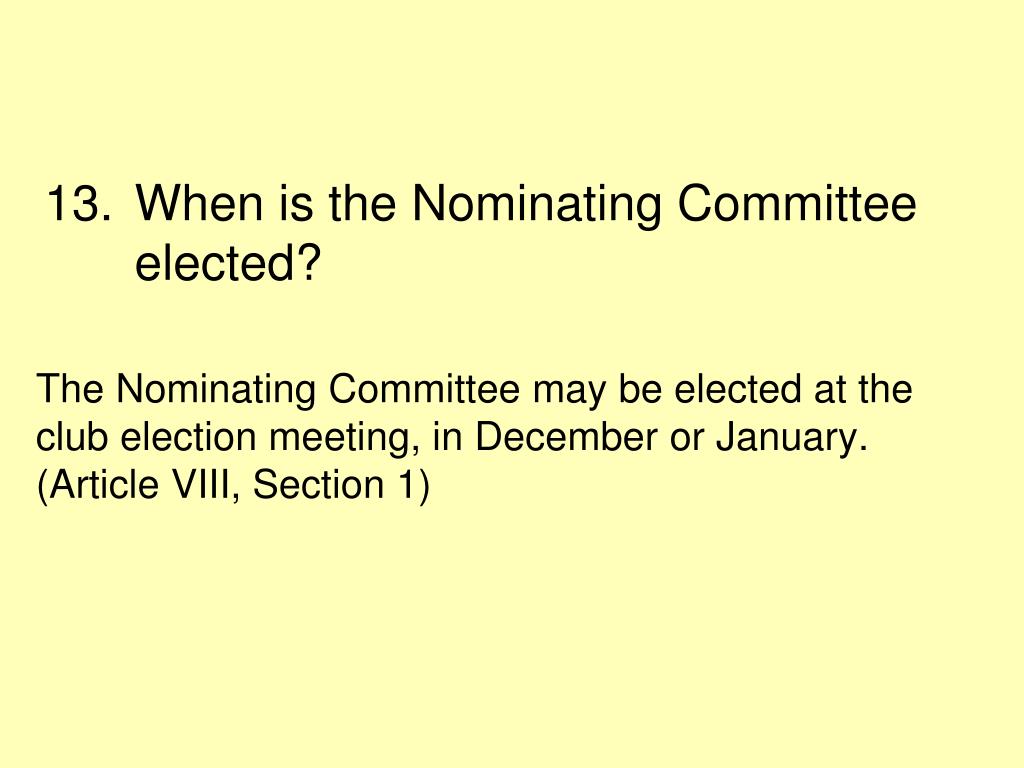Click the word "club" in the answer

tap(71, 436)
